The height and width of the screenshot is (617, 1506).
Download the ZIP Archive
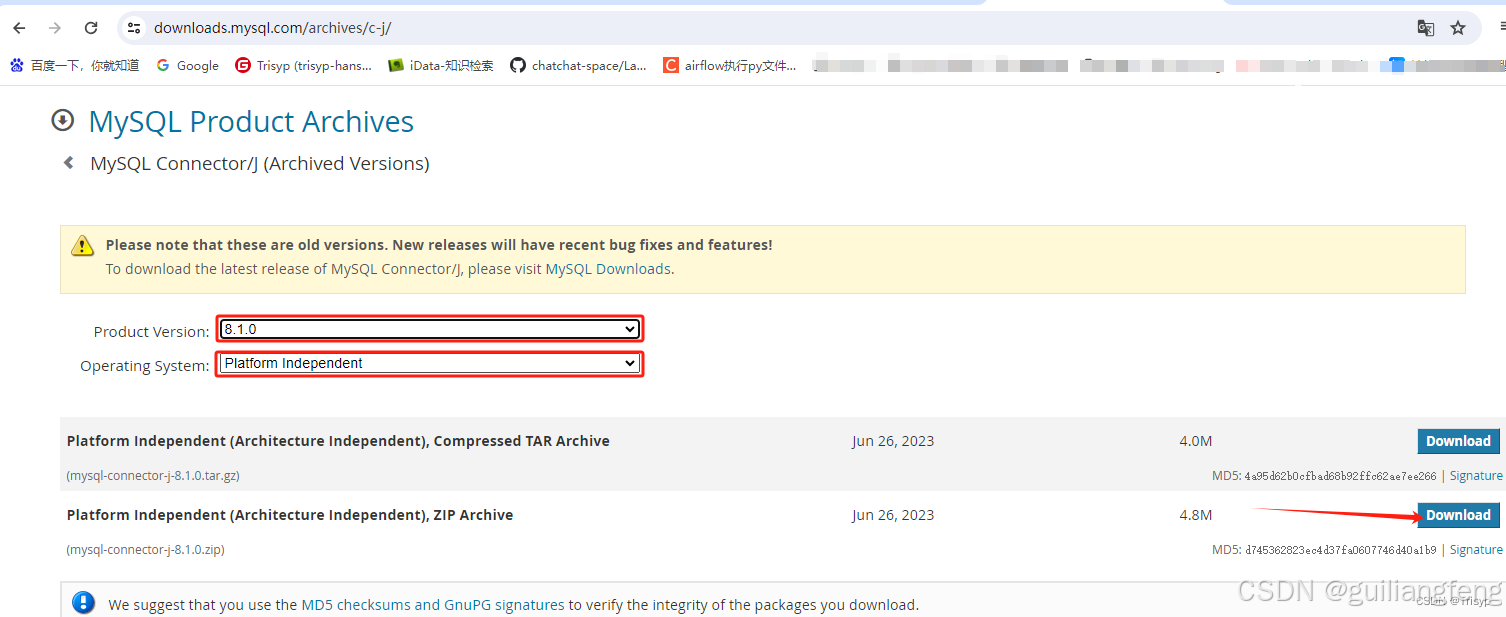[x=1458, y=515]
